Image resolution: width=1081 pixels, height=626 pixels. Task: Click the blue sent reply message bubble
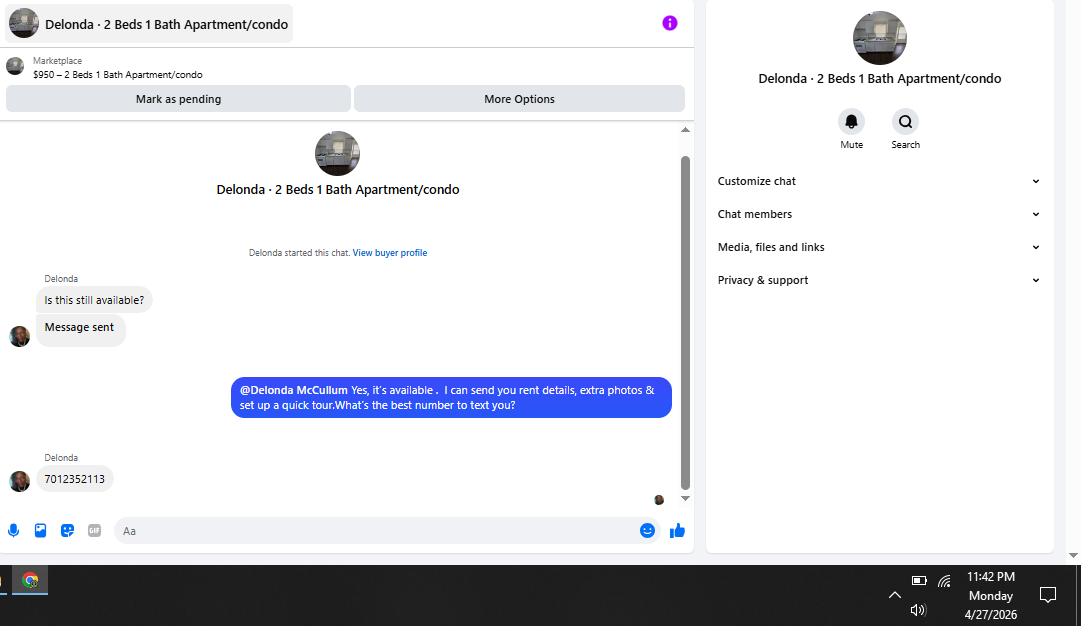[451, 397]
